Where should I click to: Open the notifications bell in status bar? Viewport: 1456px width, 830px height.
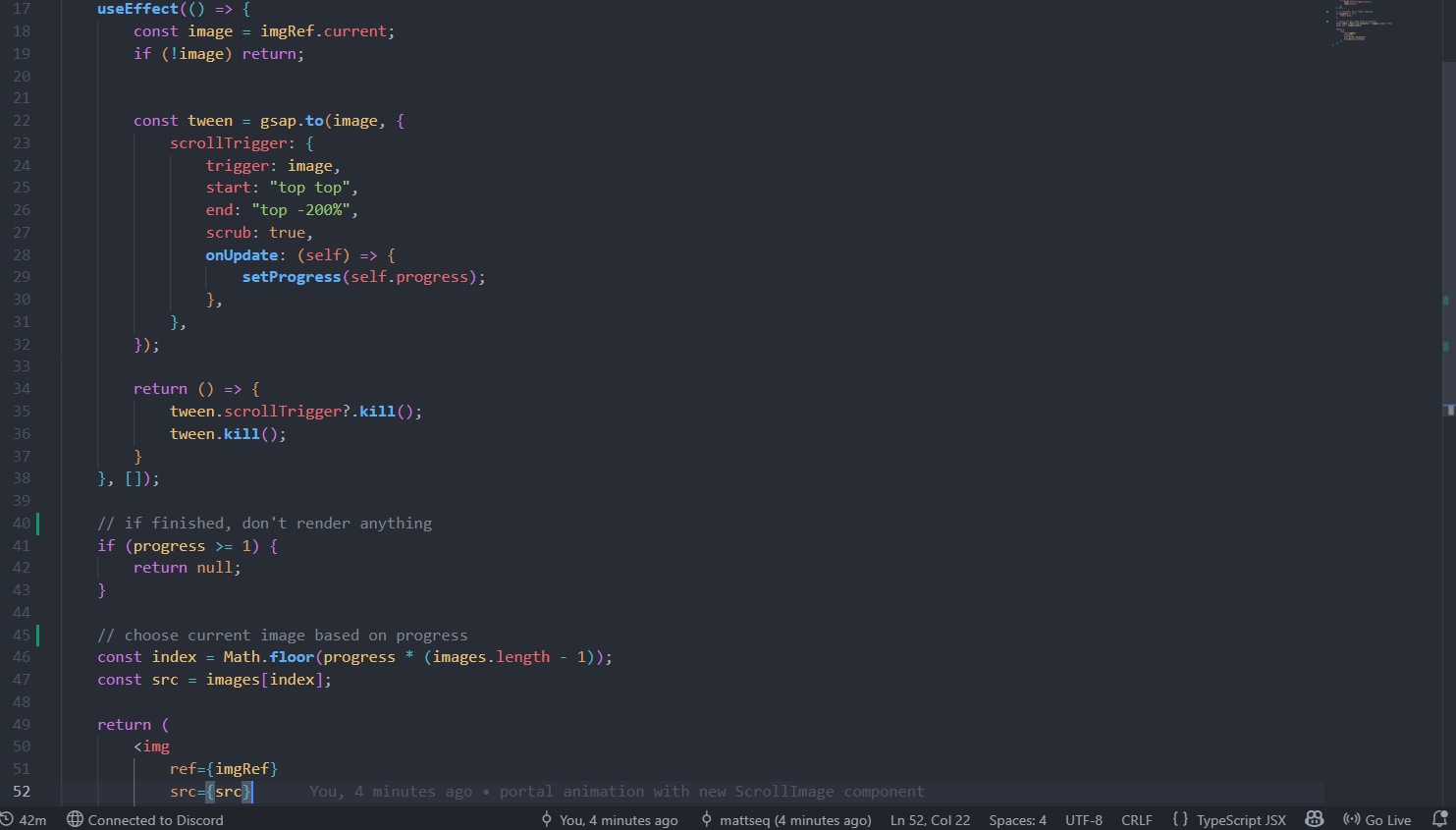point(1439,819)
